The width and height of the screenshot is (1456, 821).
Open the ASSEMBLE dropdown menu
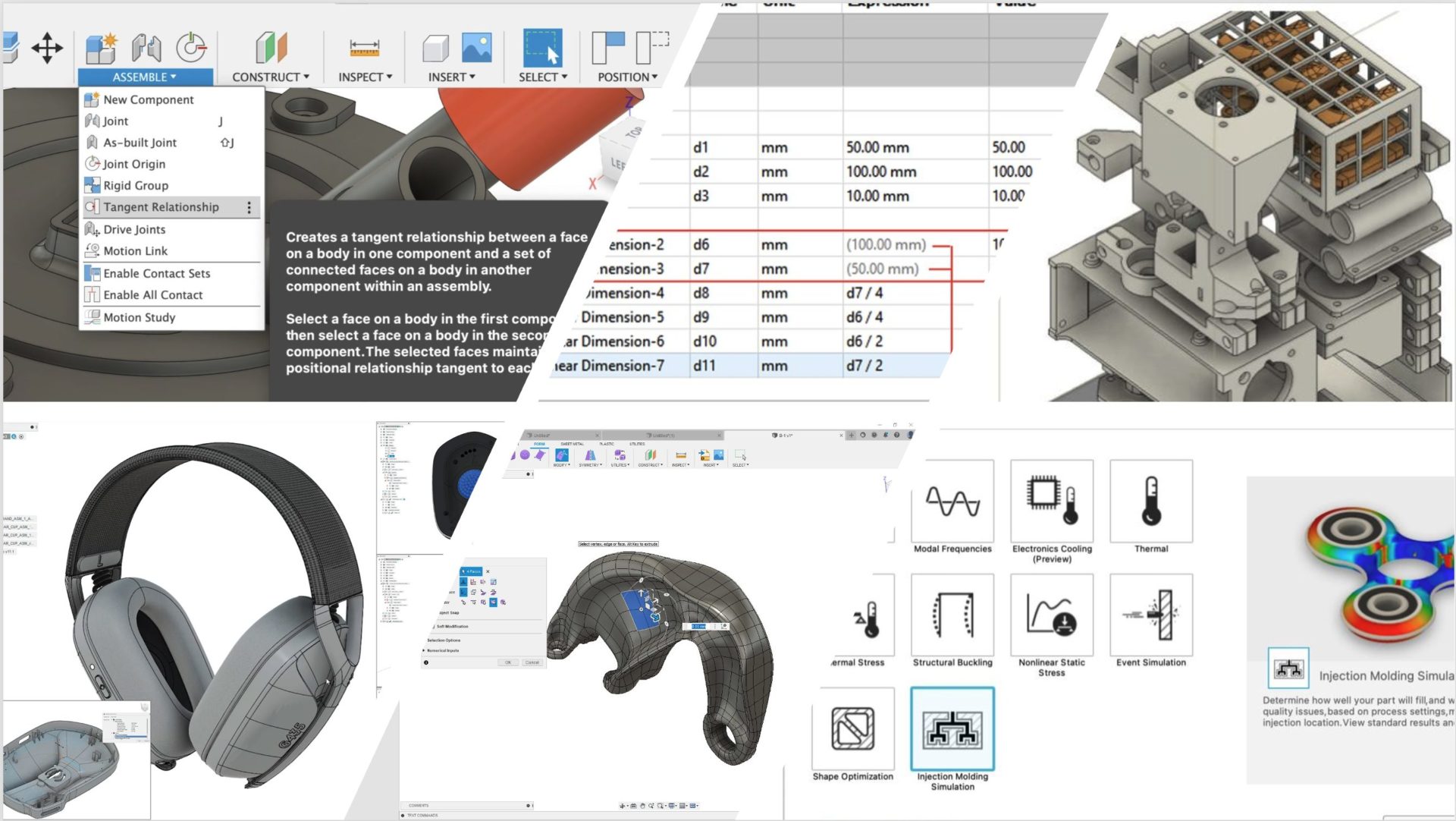(144, 77)
